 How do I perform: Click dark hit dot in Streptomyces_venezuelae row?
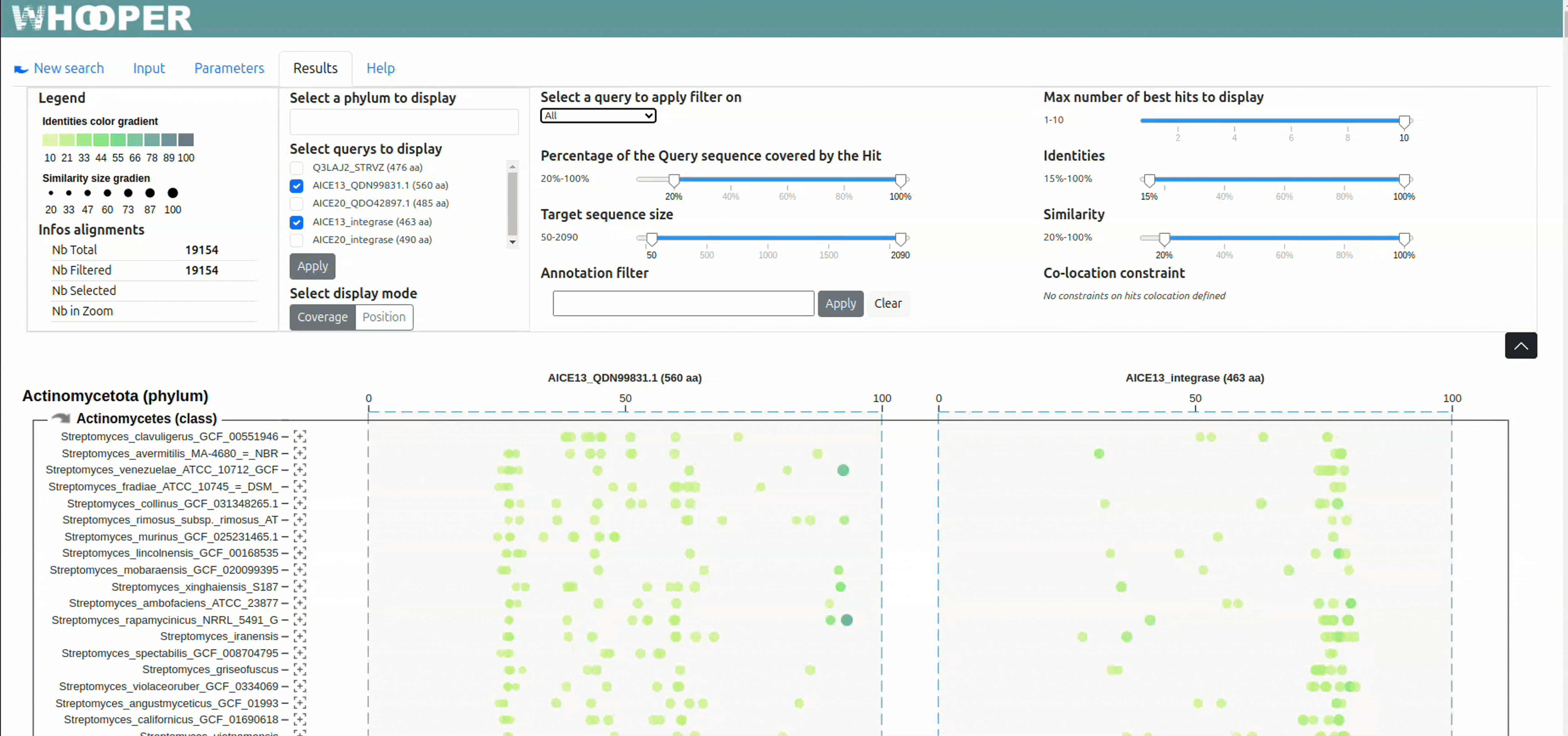point(843,470)
